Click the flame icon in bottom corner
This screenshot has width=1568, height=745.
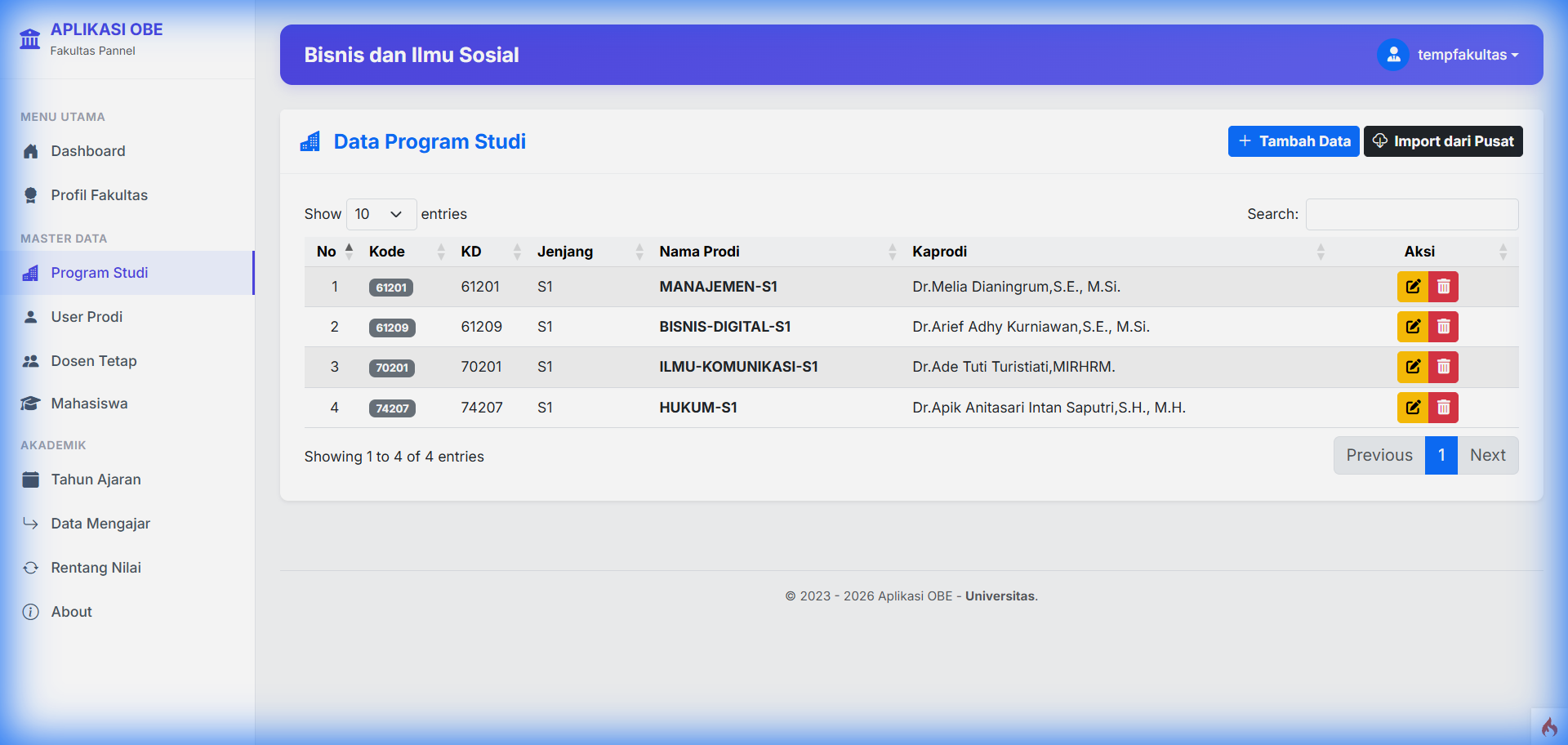(x=1548, y=726)
